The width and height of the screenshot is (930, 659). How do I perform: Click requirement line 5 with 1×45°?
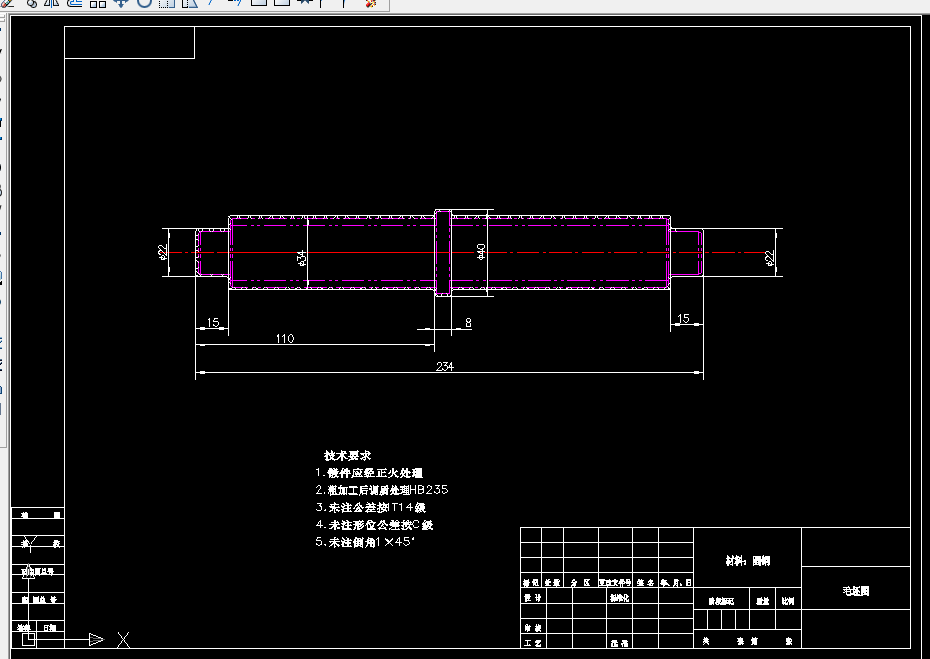click(x=365, y=542)
